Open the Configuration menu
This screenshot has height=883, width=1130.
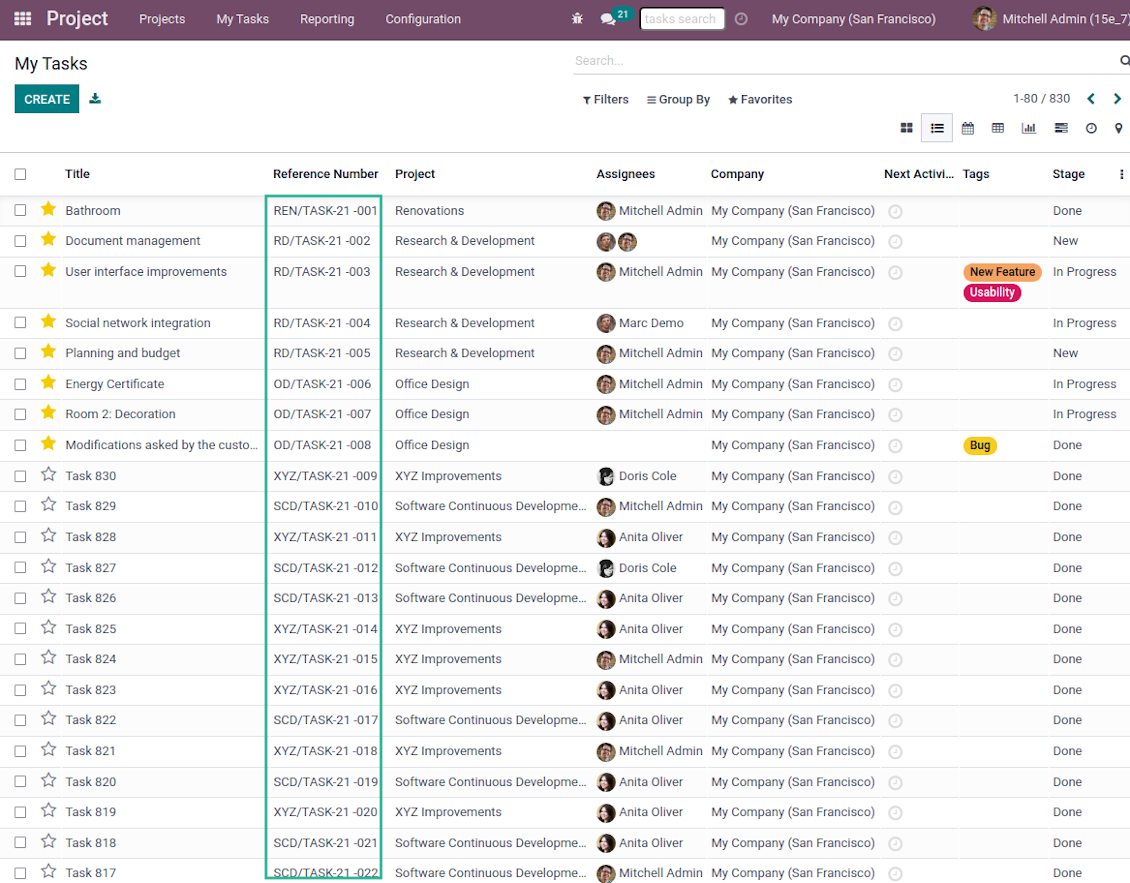[x=423, y=19]
